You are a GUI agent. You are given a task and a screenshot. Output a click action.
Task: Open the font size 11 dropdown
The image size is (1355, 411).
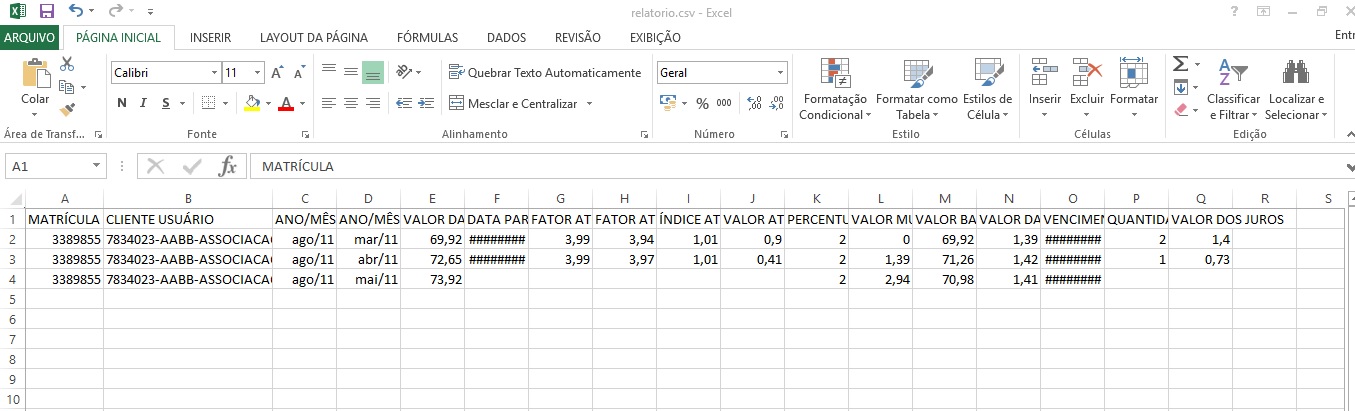[258, 73]
